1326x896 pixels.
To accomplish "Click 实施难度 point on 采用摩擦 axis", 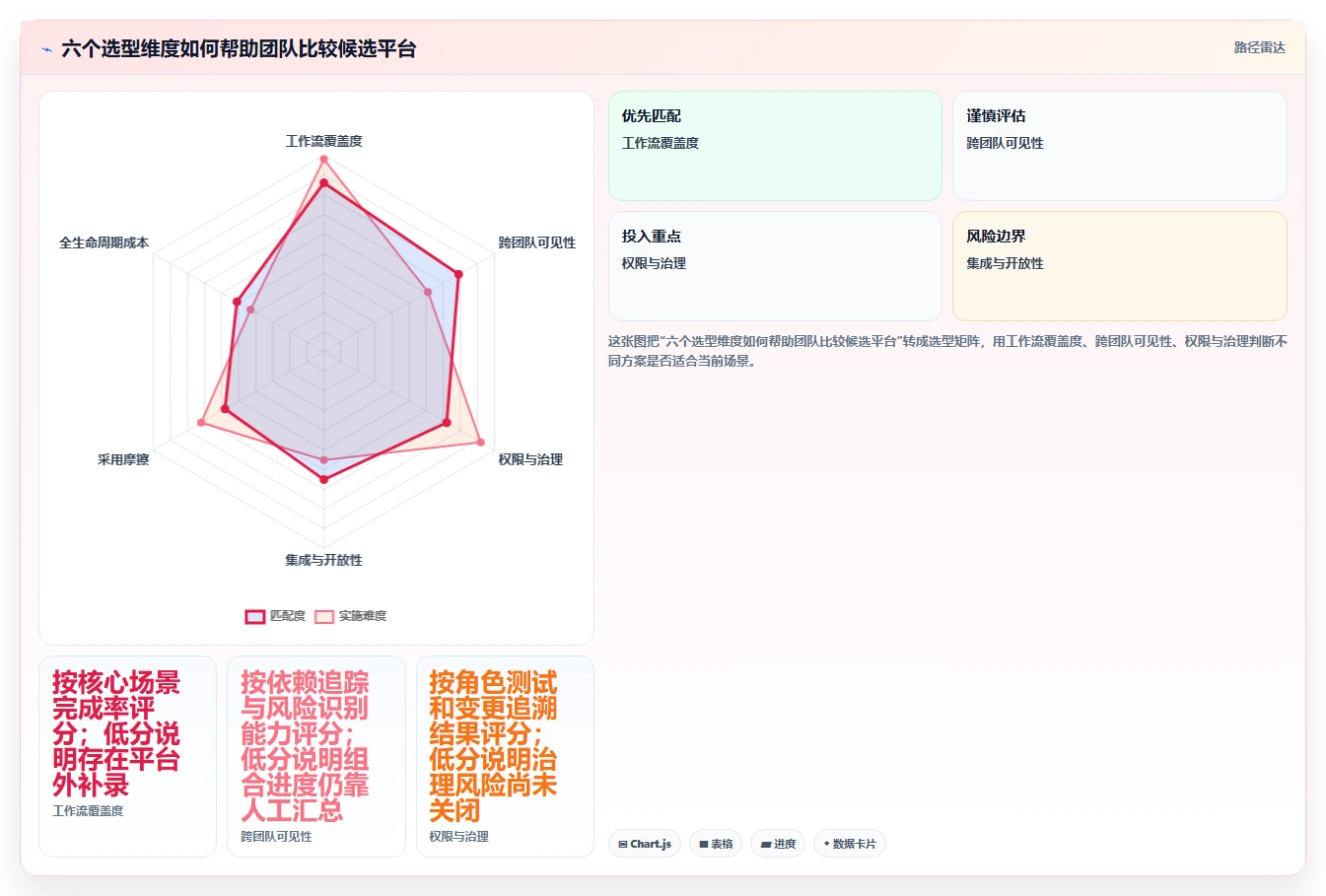I will click(x=201, y=423).
